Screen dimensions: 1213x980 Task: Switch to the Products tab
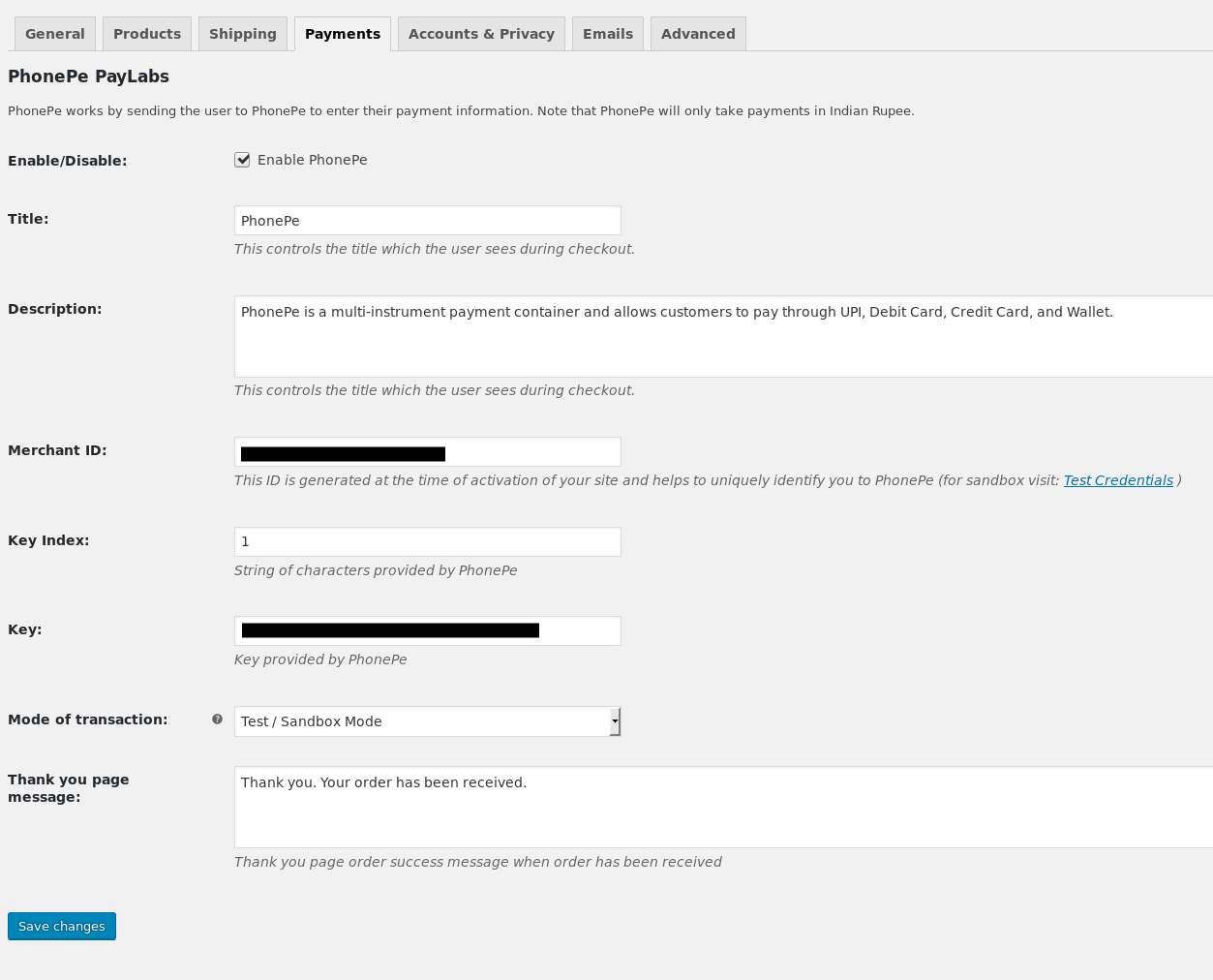[147, 34]
